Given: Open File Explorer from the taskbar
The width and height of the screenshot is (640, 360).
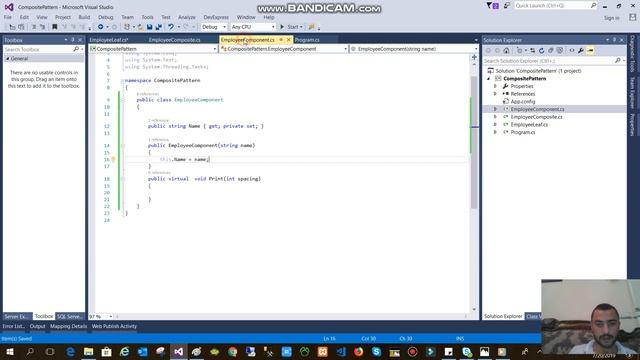Looking at the screenshot, I should point(88,352).
